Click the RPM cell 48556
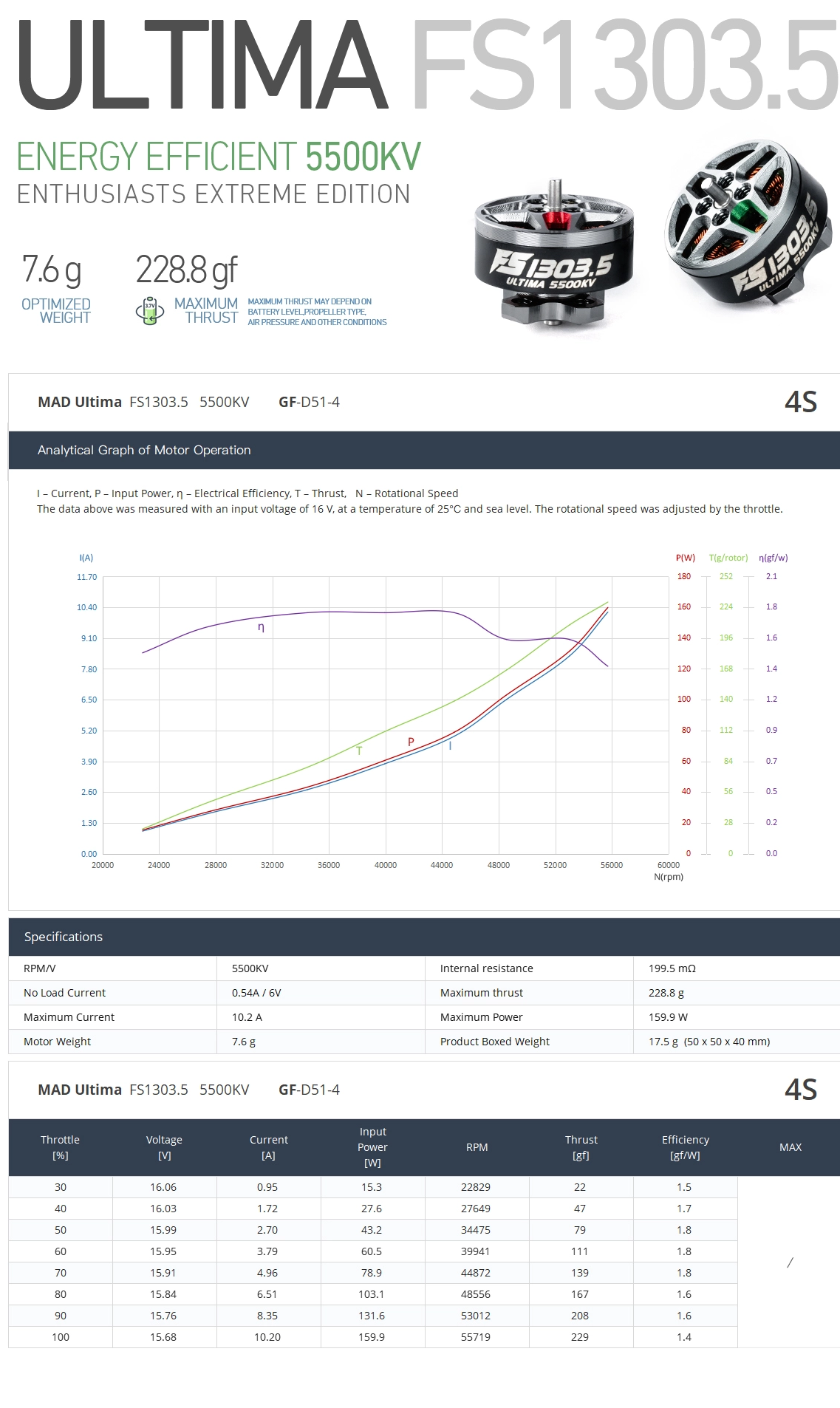 476,1294
